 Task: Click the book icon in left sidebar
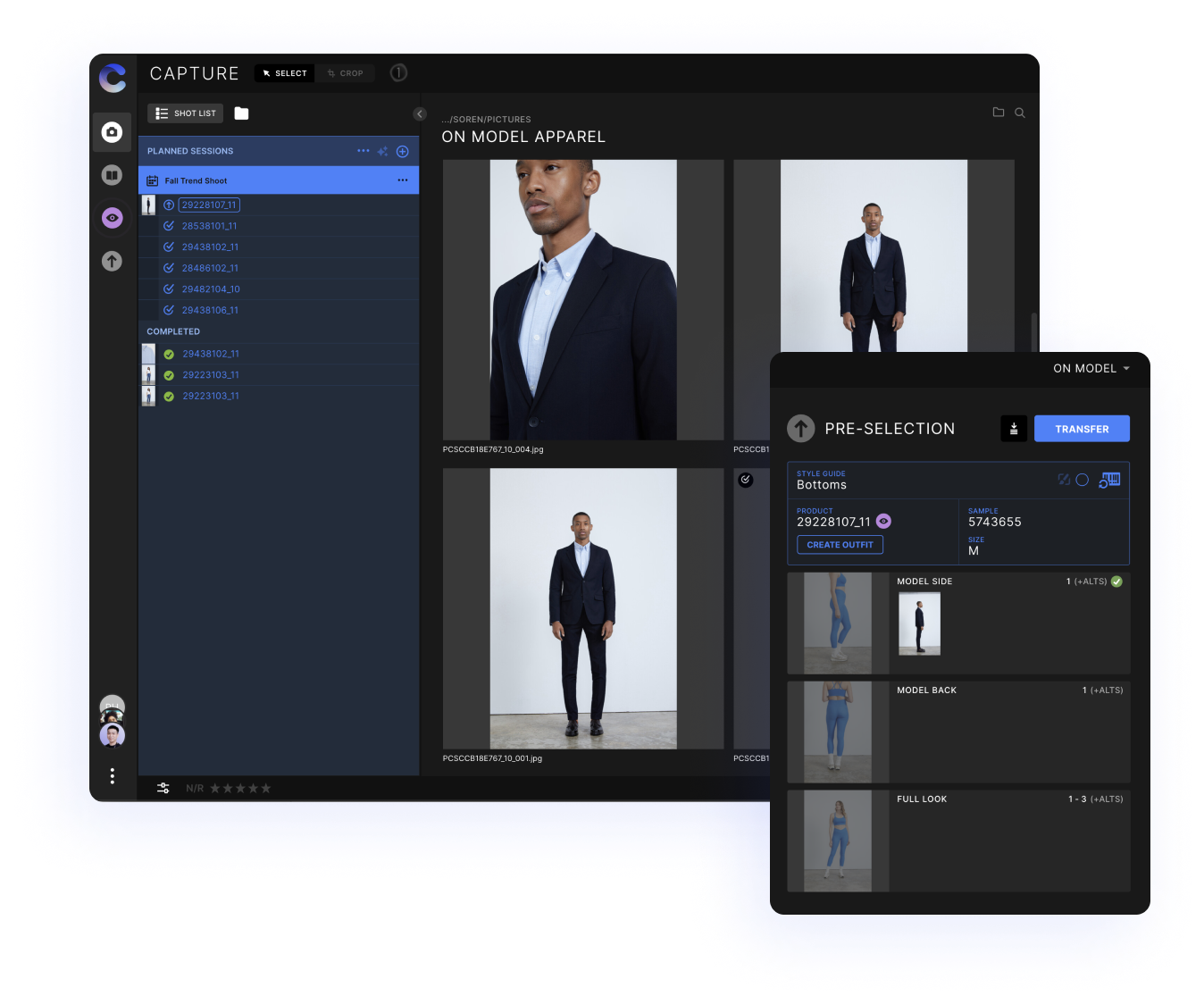pyautogui.click(x=112, y=175)
